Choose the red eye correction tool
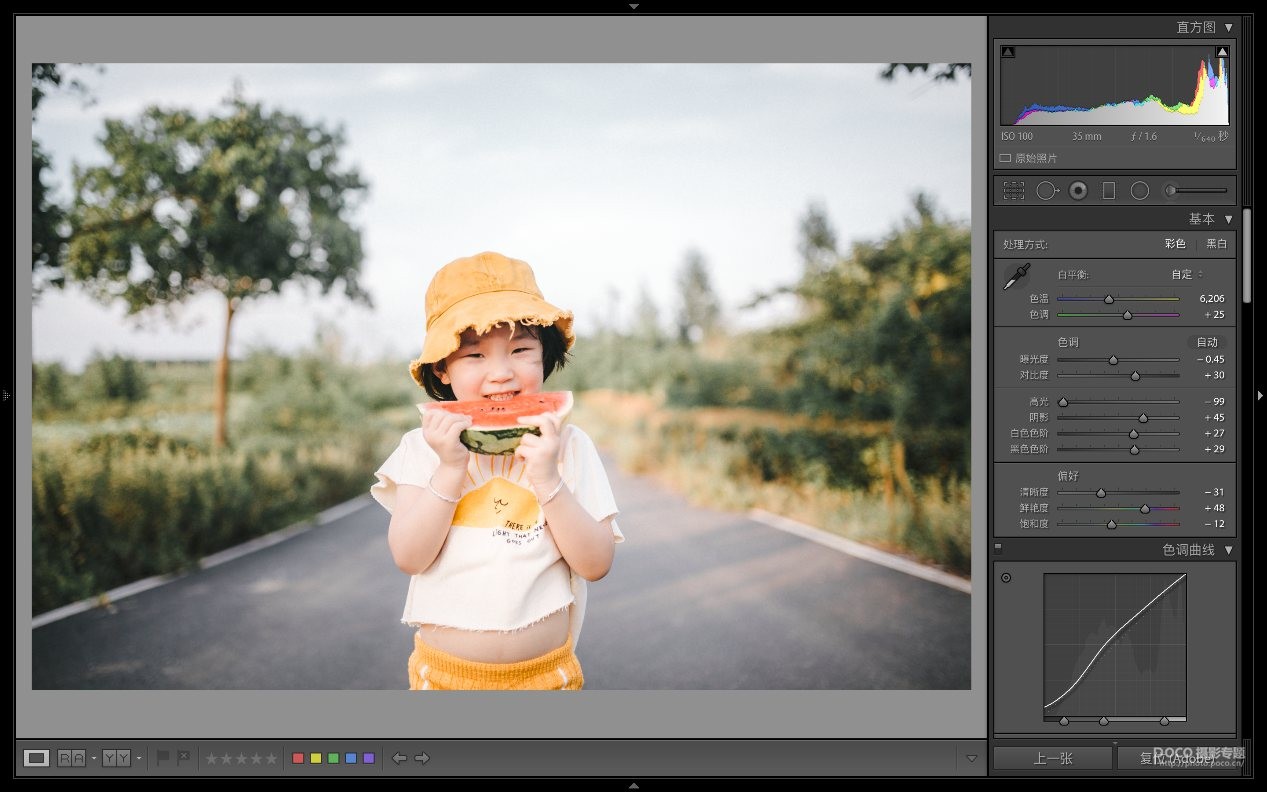This screenshot has height=792, width=1267. point(1078,190)
